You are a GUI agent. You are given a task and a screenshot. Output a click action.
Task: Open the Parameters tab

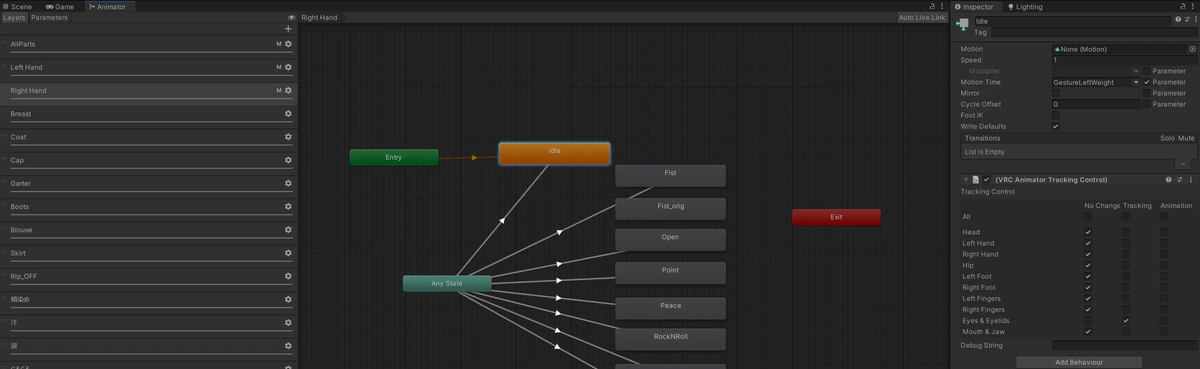(x=49, y=18)
